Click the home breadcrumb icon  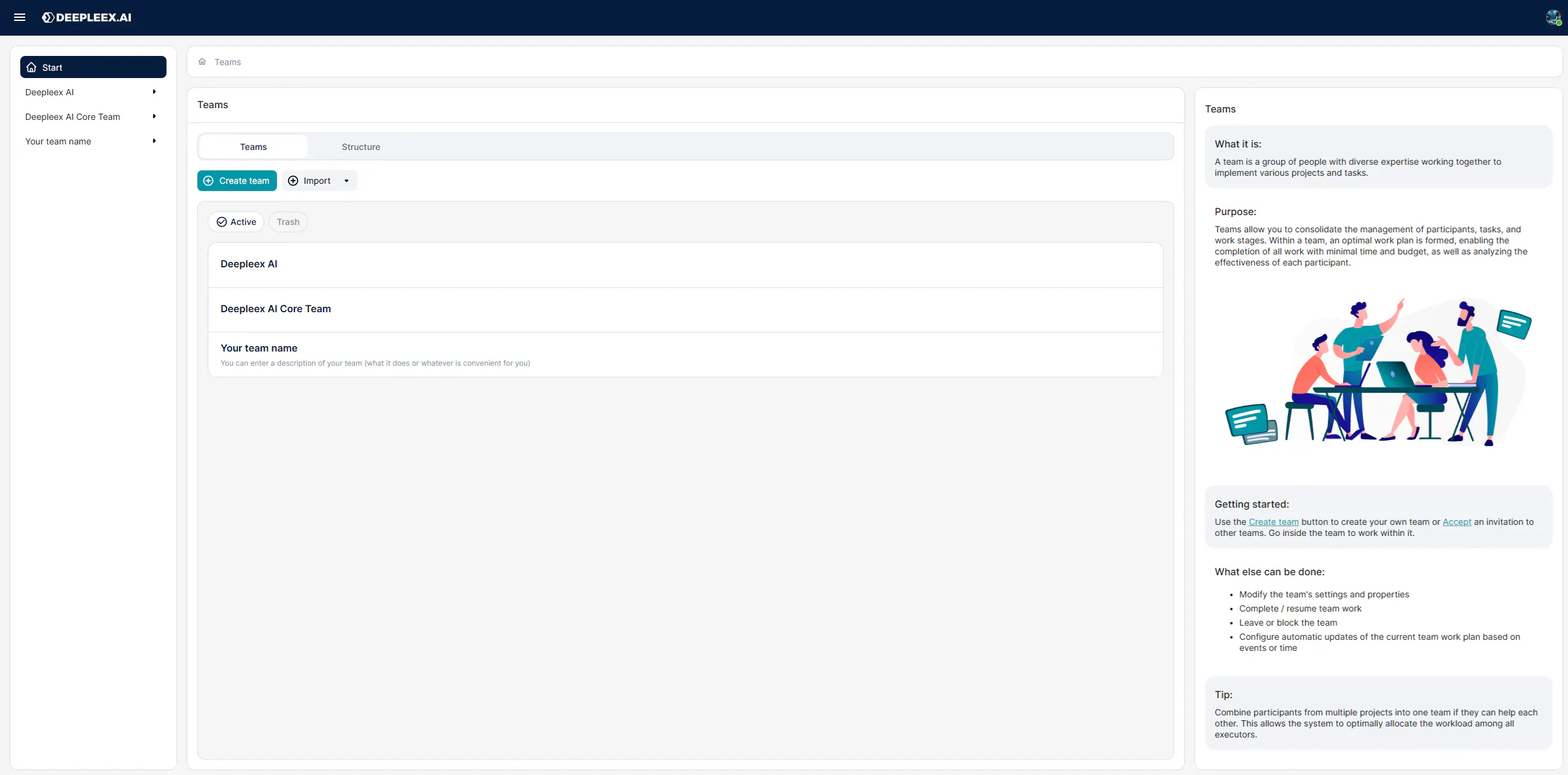(x=202, y=61)
